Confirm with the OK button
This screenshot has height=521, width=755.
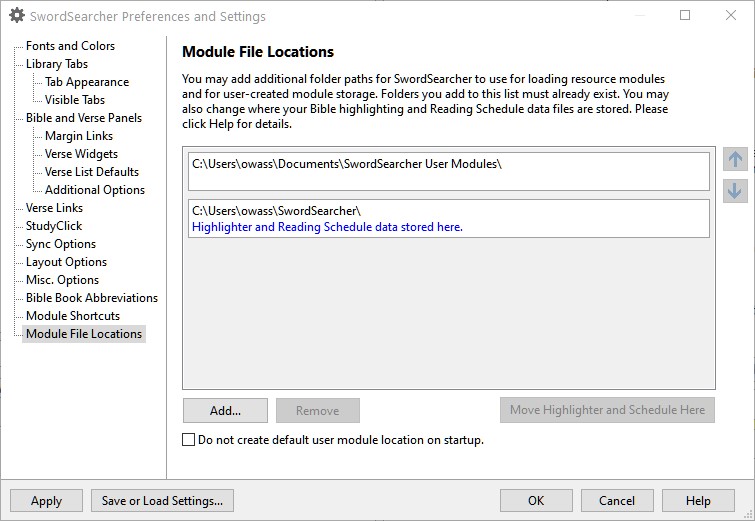536,501
